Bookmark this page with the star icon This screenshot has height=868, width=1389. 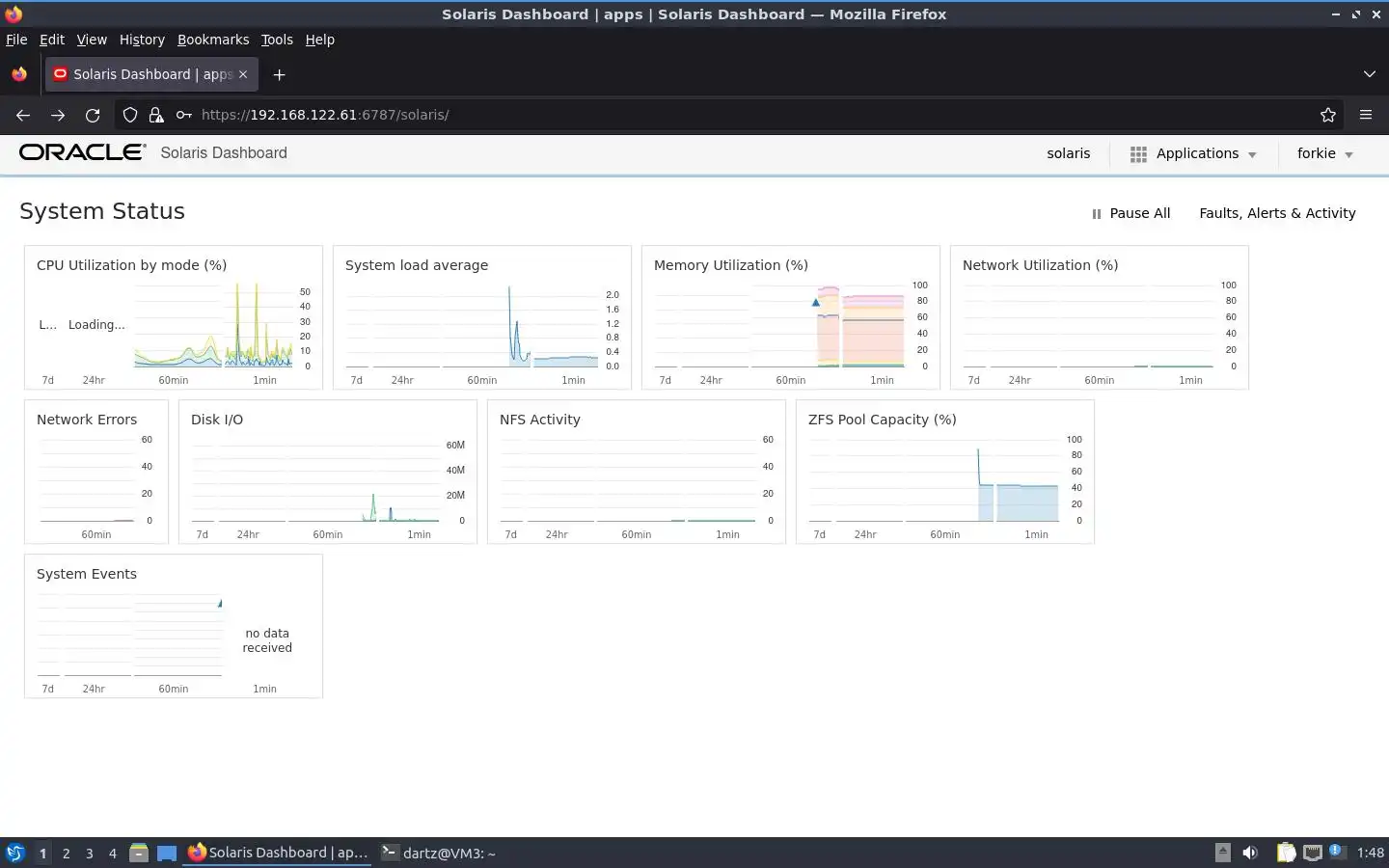1328,115
